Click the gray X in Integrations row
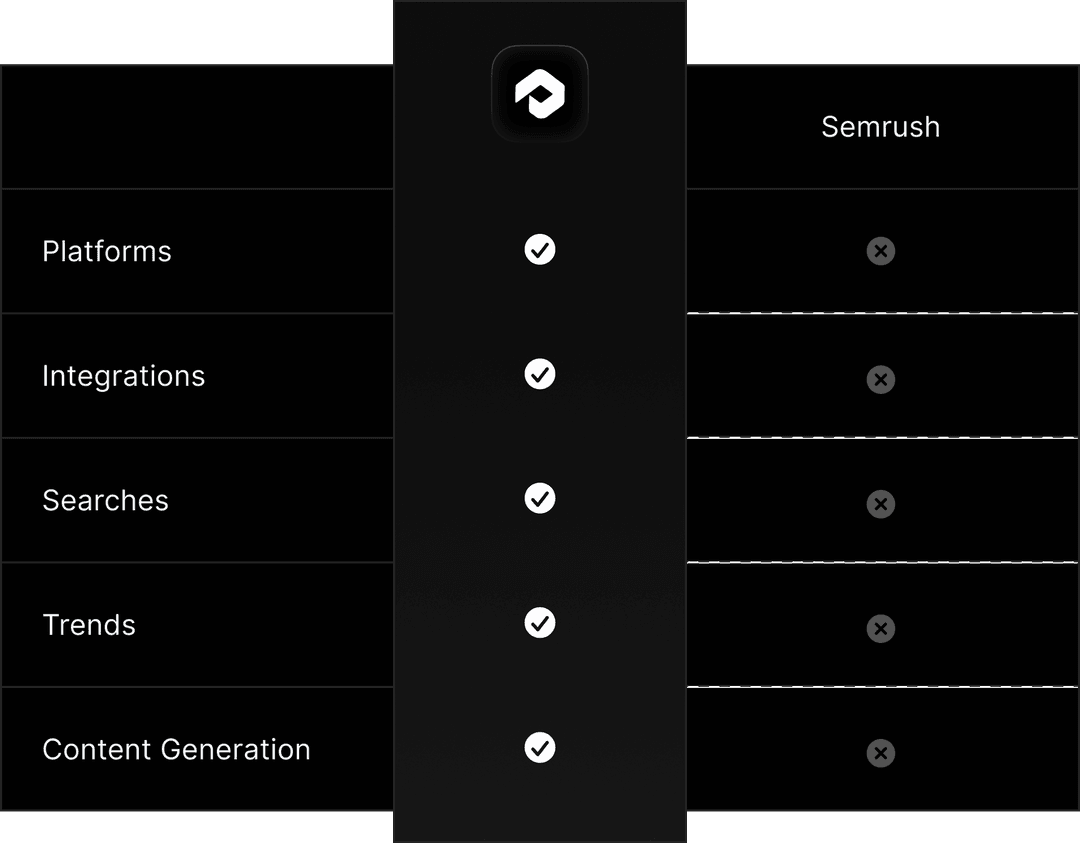This screenshot has width=1080, height=843. coord(881,379)
